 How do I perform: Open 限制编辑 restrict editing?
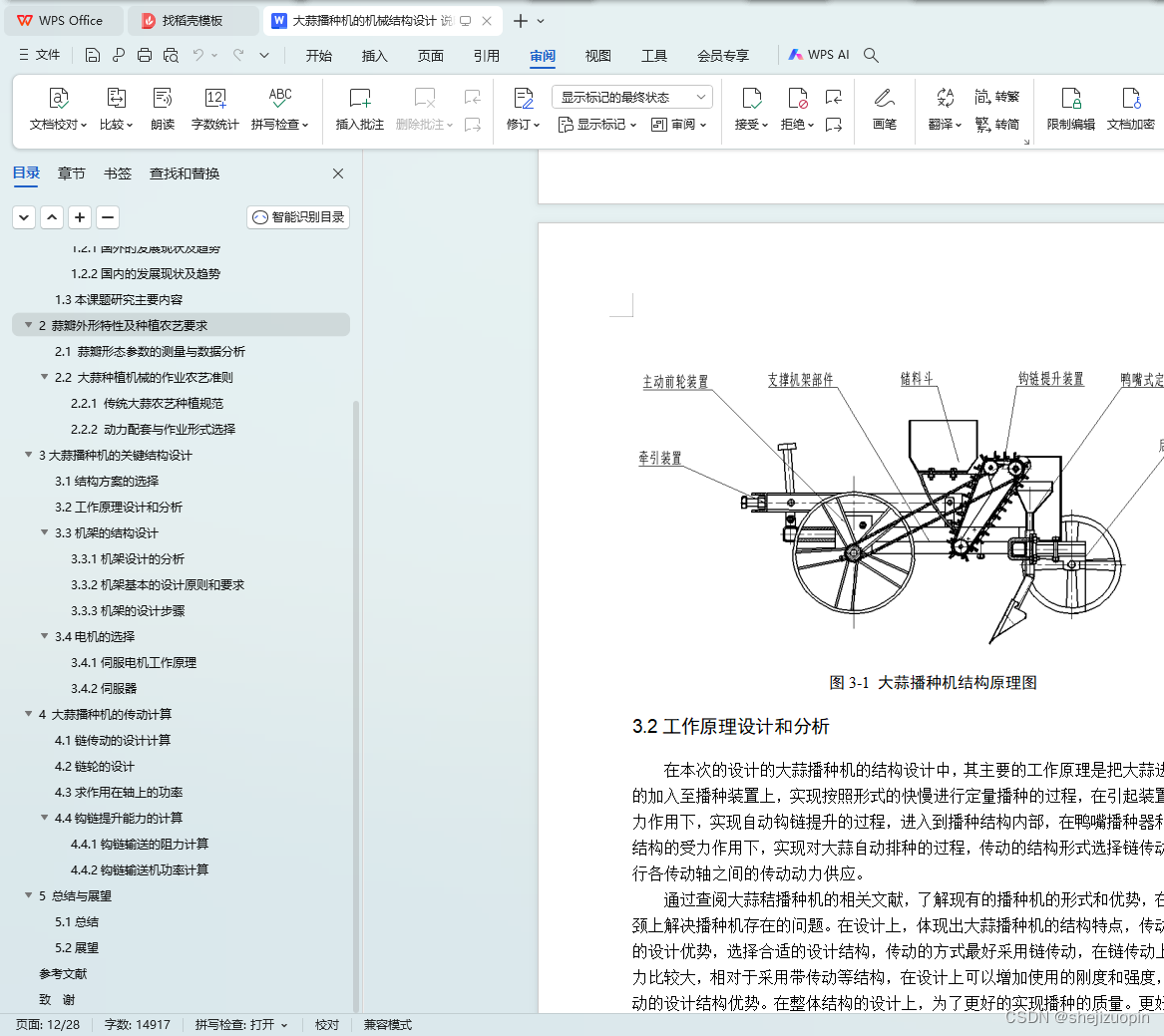tap(1070, 109)
